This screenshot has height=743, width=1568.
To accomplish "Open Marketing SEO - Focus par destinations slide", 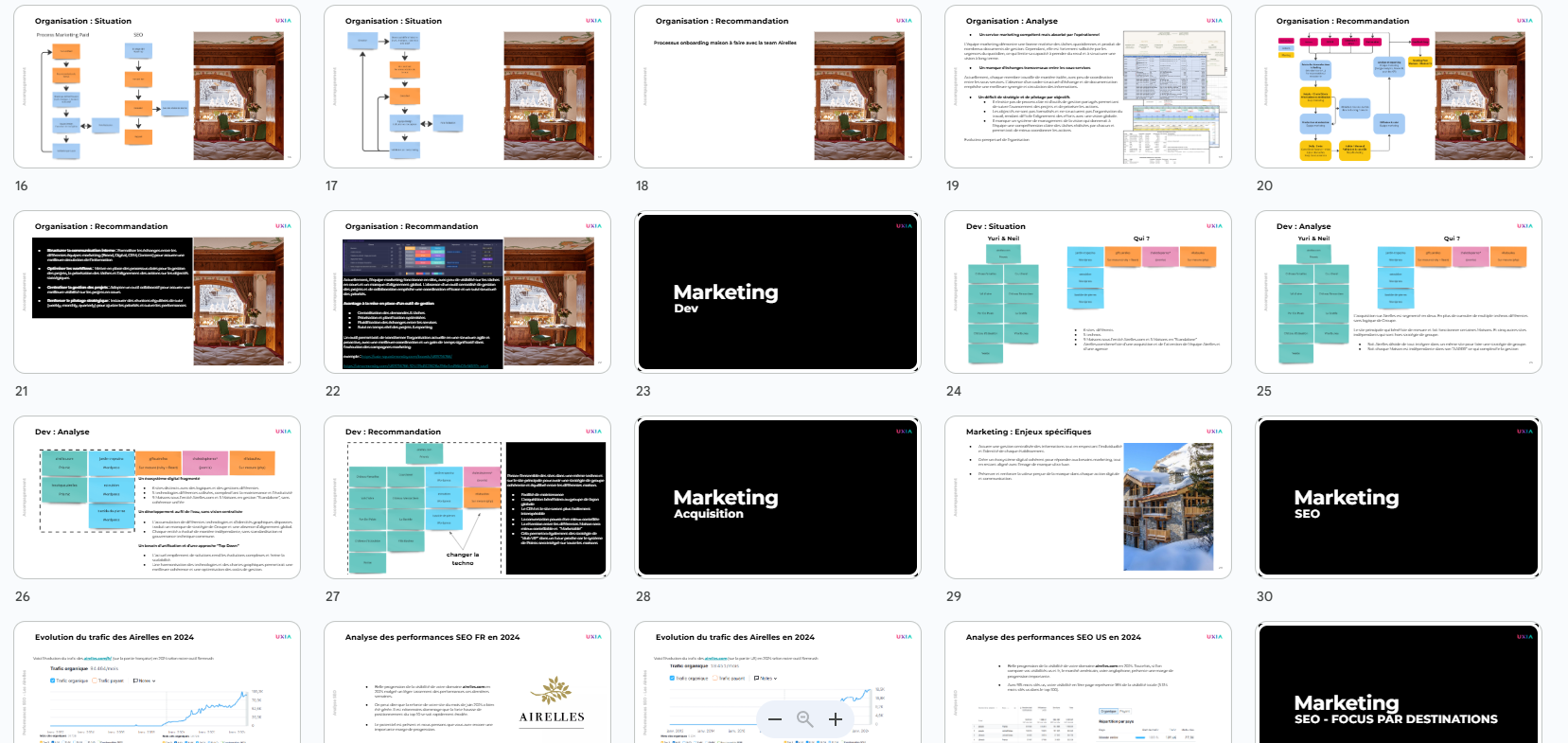I will coord(1399,682).
